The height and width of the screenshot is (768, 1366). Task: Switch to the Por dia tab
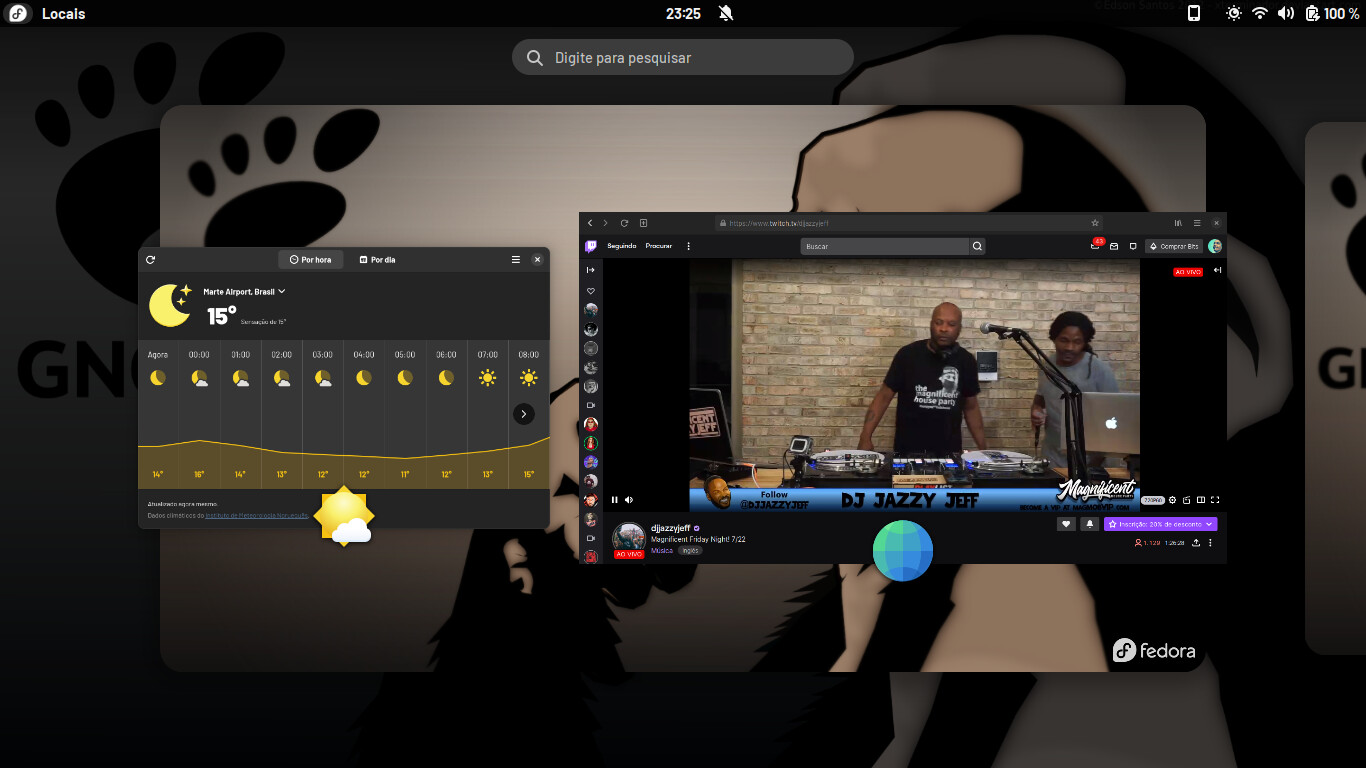[377, 259]
